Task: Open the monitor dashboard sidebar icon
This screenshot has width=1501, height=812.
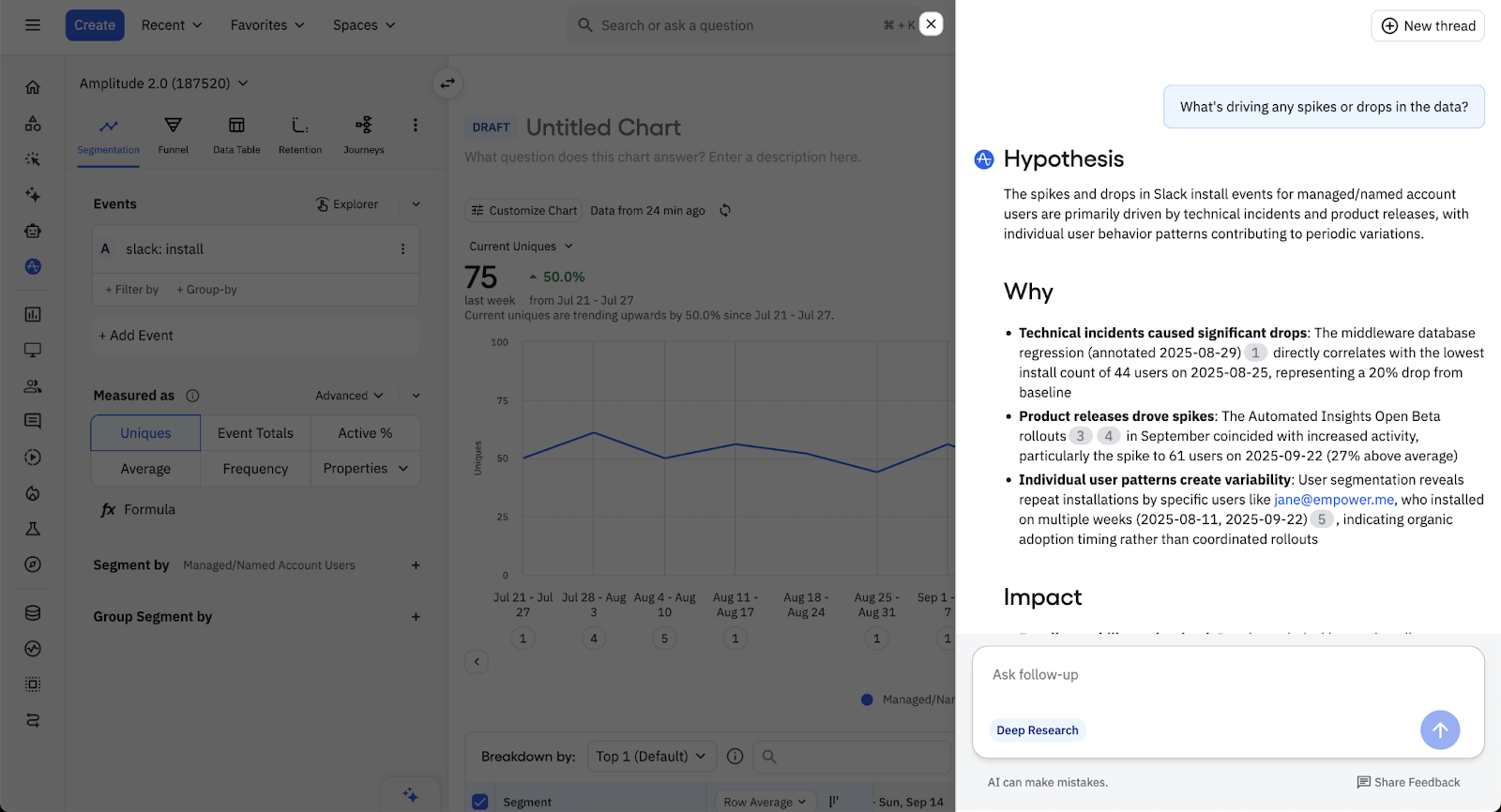Action: (33, 350)
